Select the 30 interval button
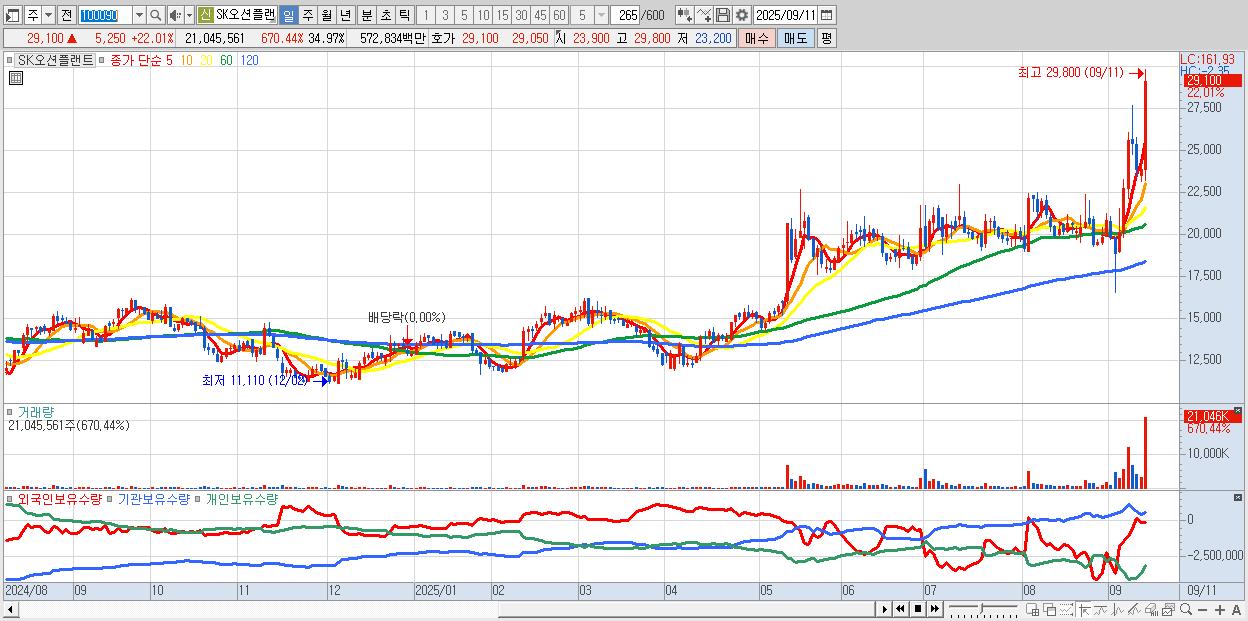The height and width of the screenshot is (621, 1248). [521, 15]
